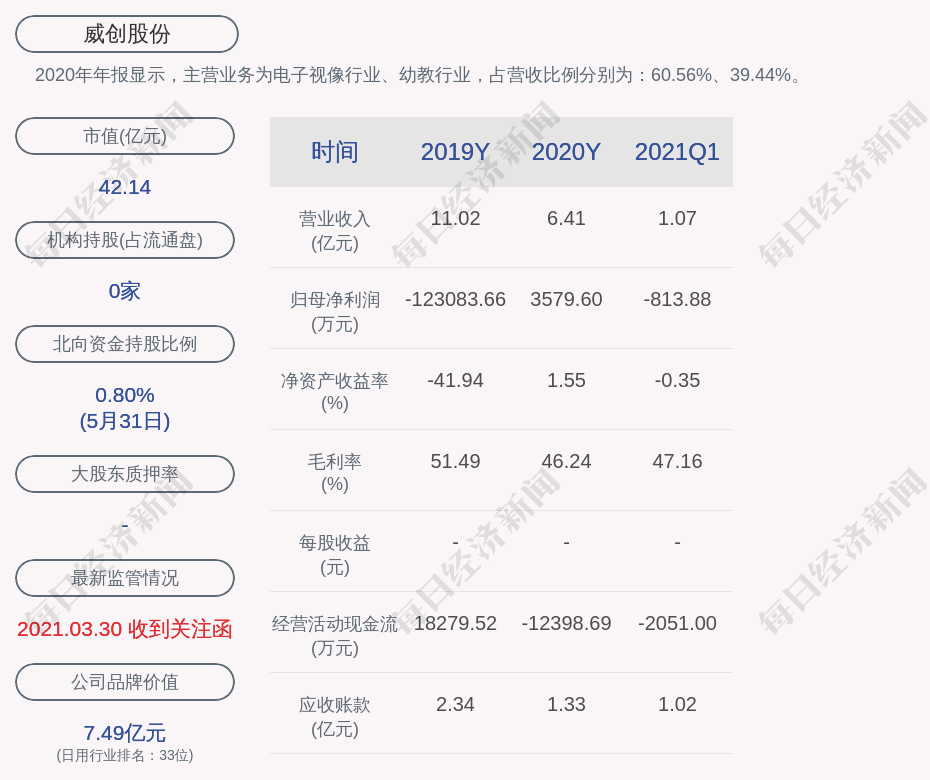Click the 毛利率(%) row label
The image size is (930, 780).
coord(335,473)
